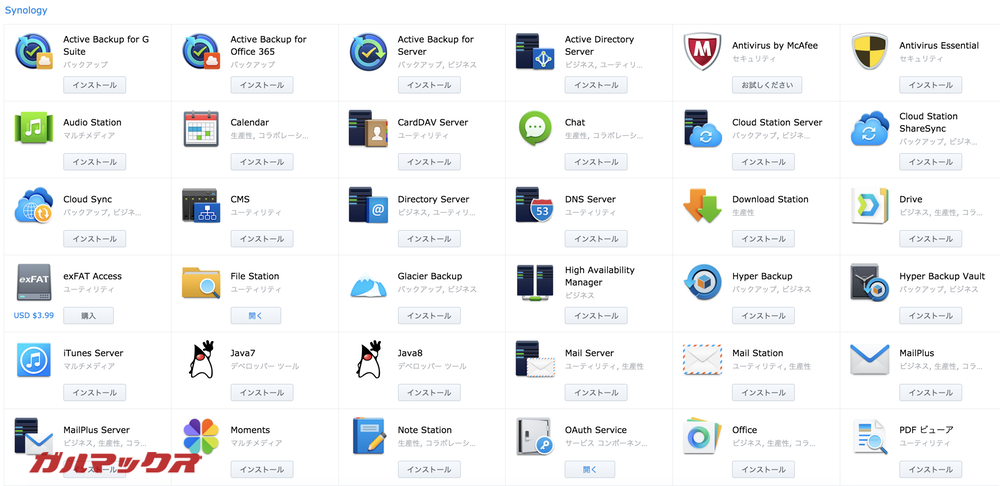
Task: Select the Chat app icon
Action: pos(535,129)
